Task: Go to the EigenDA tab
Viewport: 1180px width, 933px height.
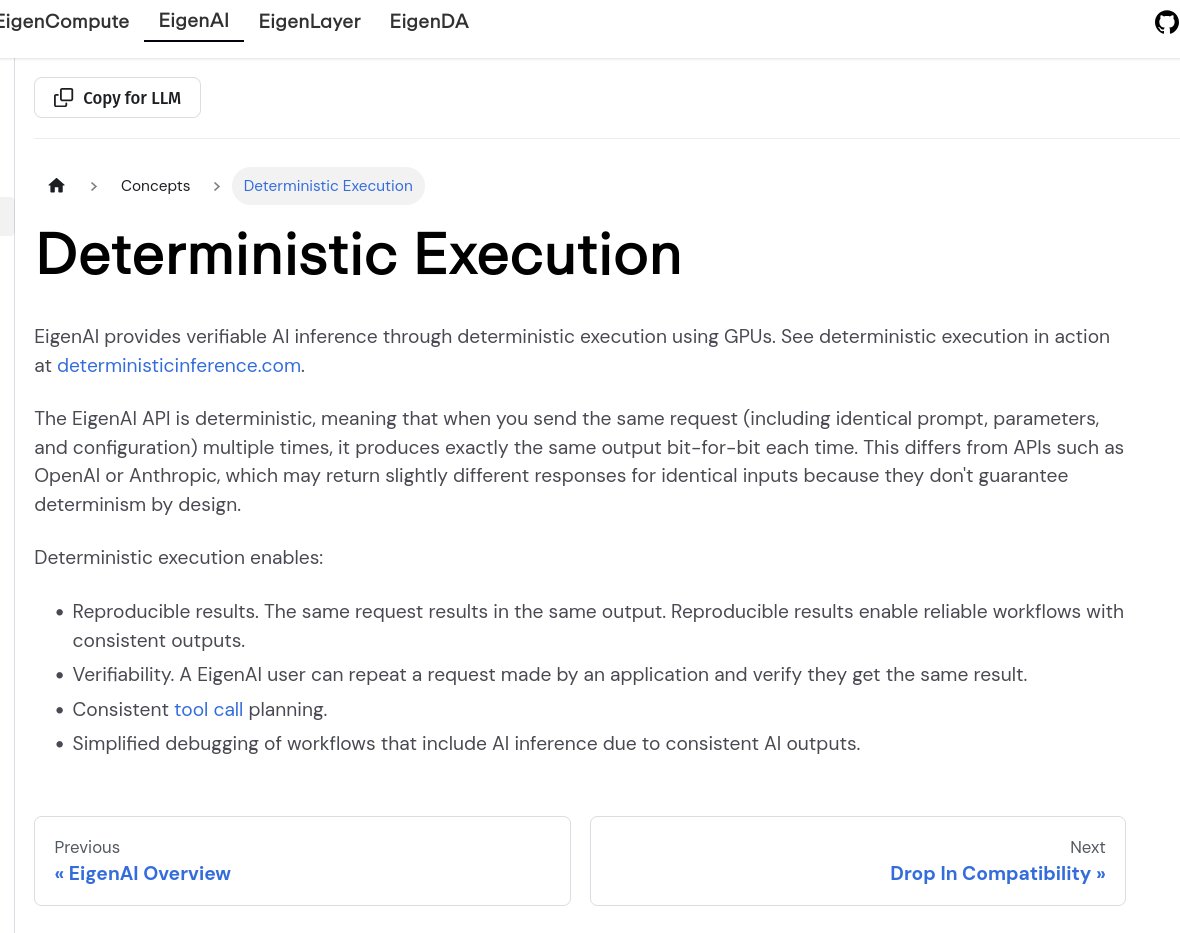Action: [x=429, y=21]
